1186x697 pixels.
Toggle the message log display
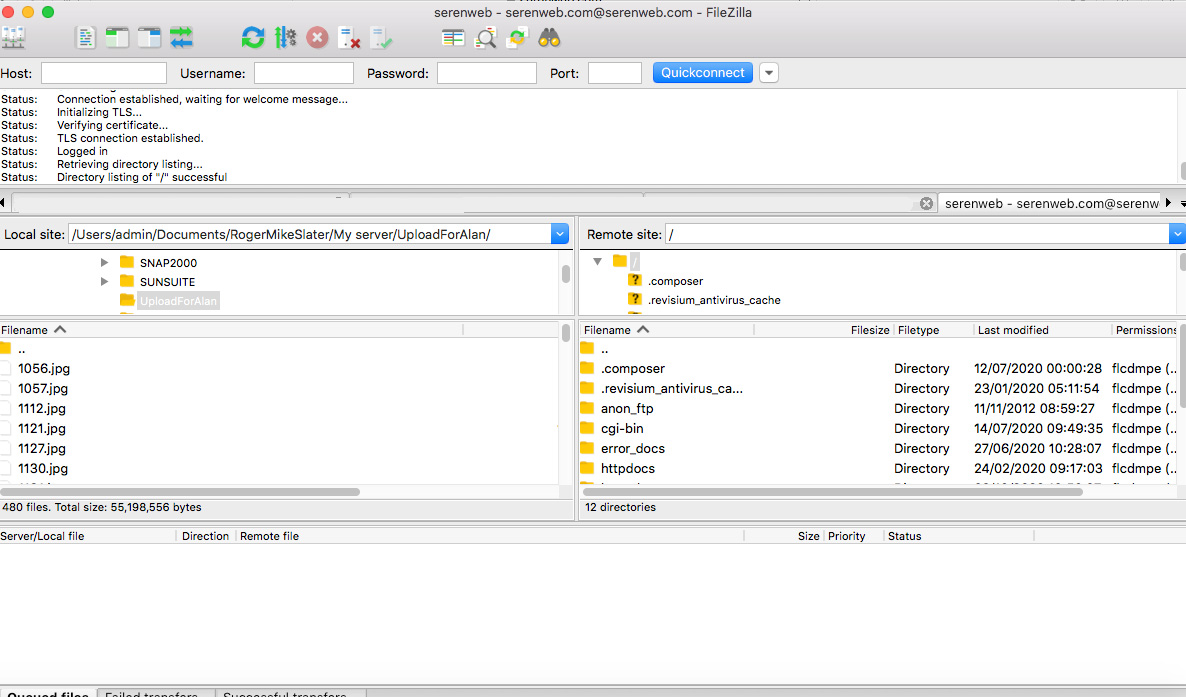point(85,38)
